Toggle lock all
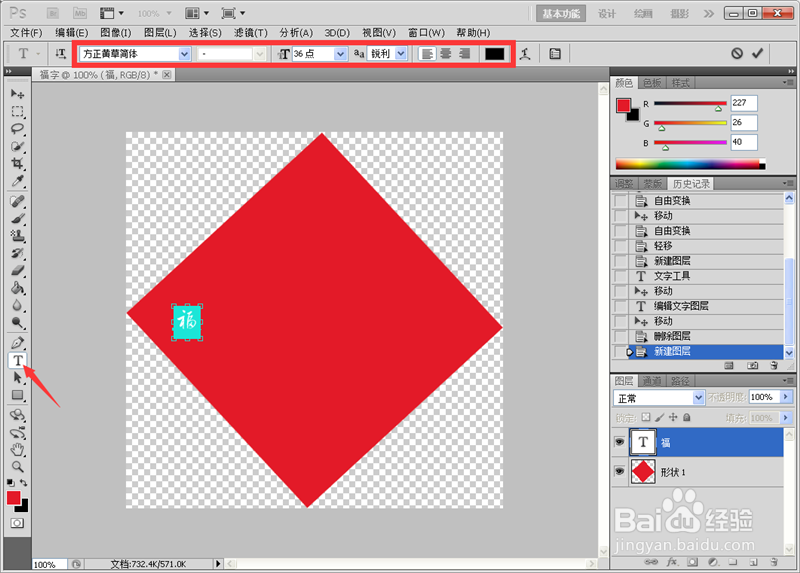800x573 pixels. click(687, 417)
